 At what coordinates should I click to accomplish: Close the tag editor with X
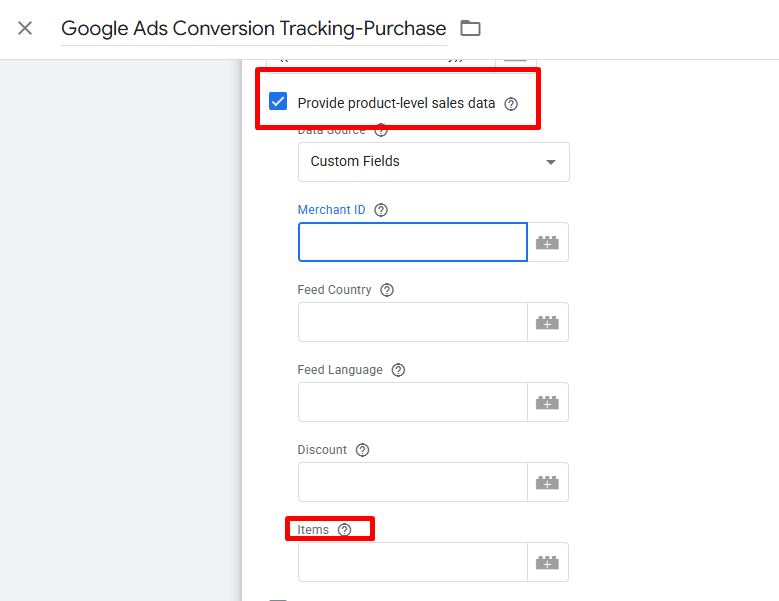[x=25, y=28]
